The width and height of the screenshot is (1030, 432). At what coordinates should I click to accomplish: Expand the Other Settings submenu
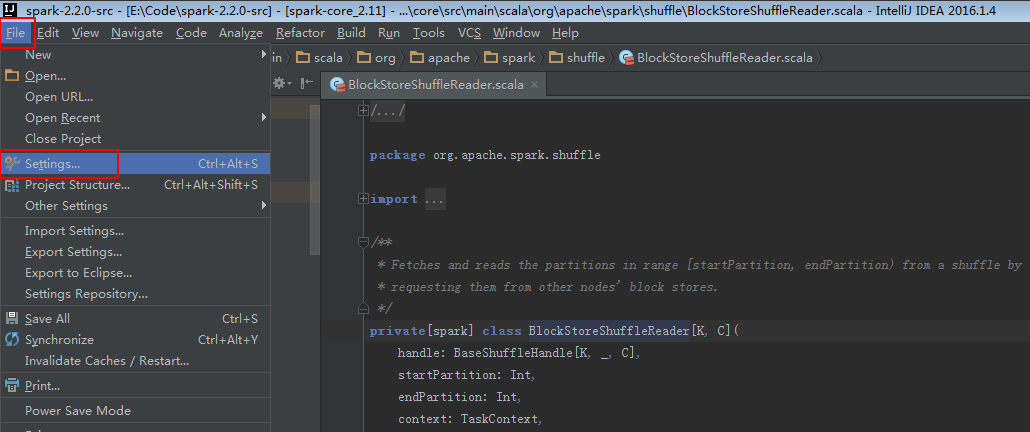pyautogui.click(x=135, y=206)
